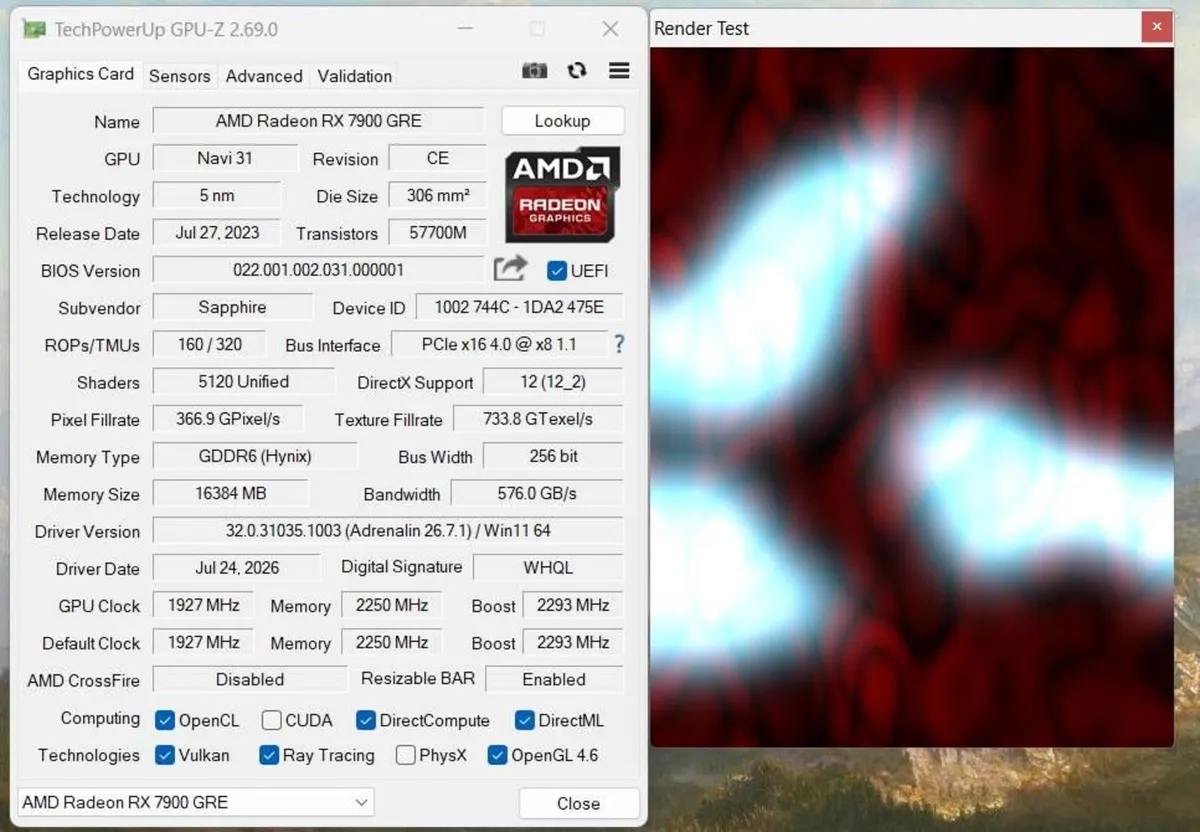Click the BIOS Version field
The height and width of the screenshot is (832, 1200).
click(x=318, y=270)
